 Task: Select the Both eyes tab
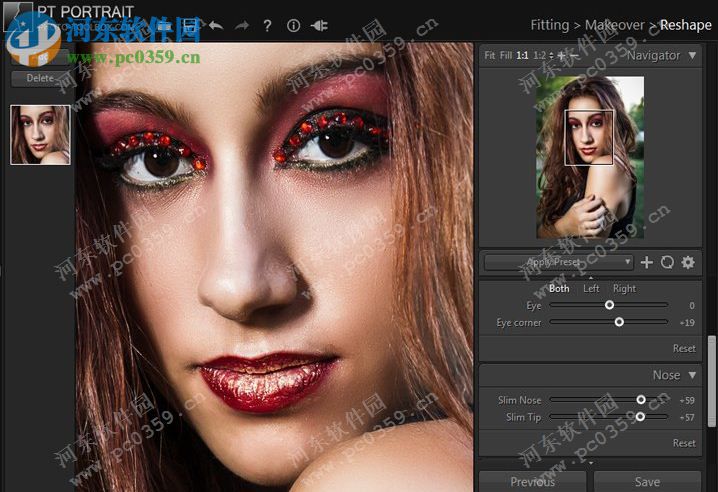[x=559, y=289]
